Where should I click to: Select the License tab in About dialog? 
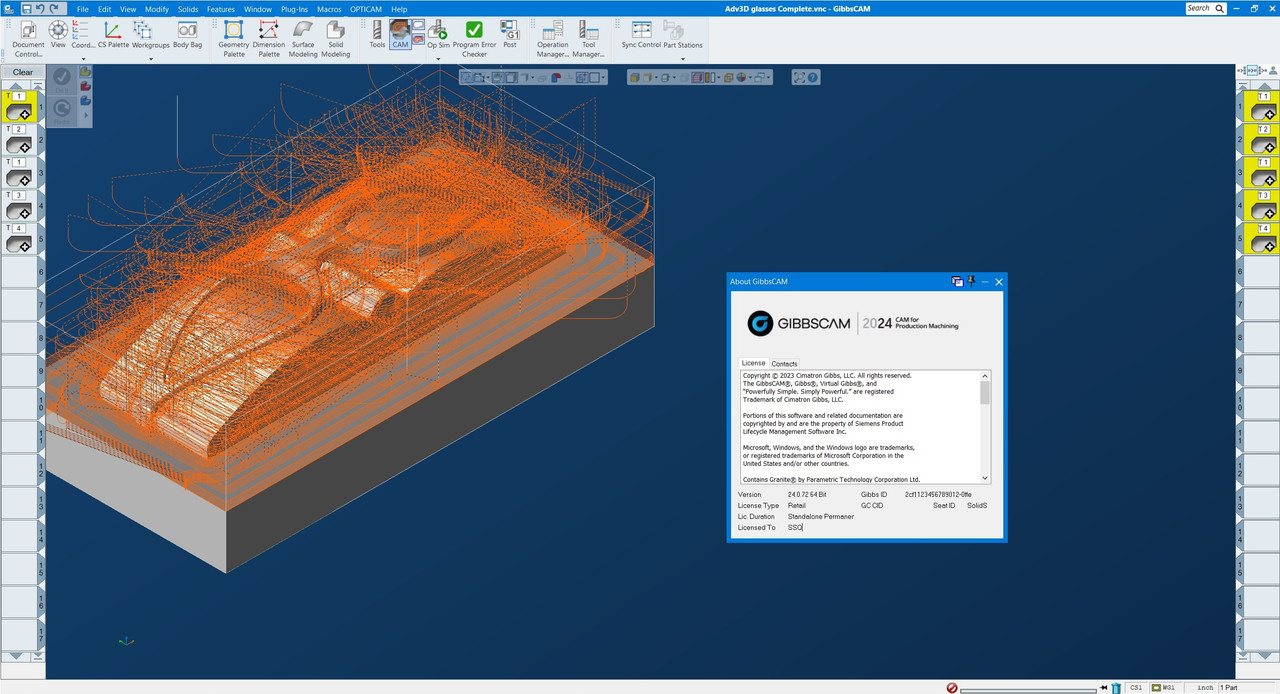pos(753,363)
